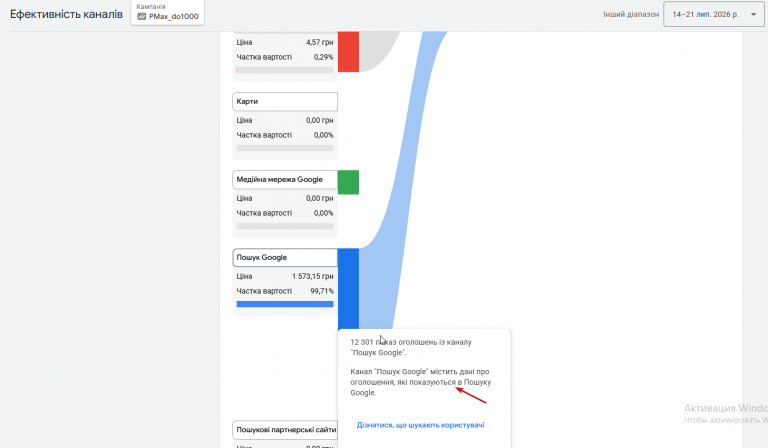Viewport: 768px width, 448px height.
Task: Click the blue cost share bar under Пошук Google
Action: tap(285, 304)
